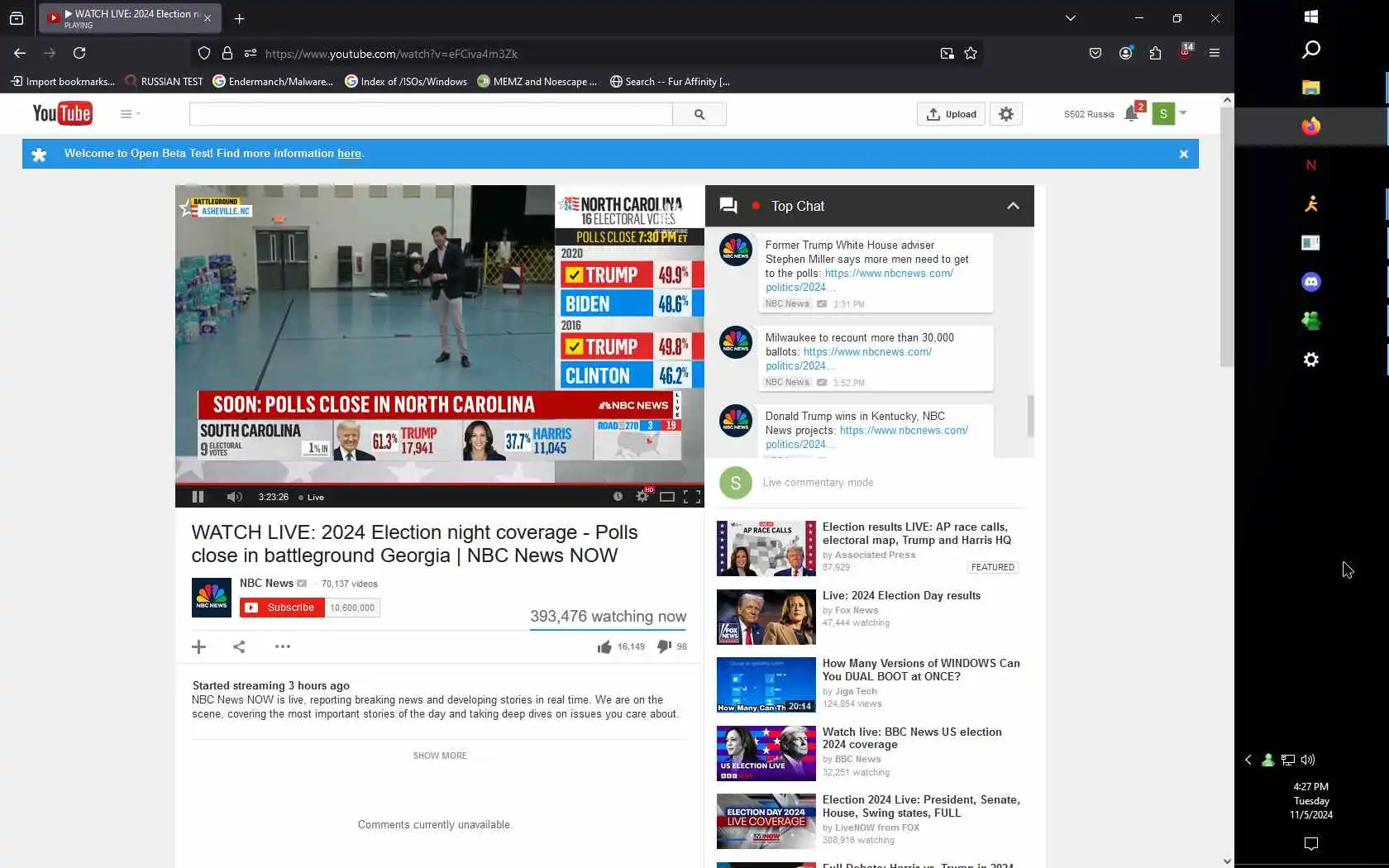The image size is (1389, 868).
Task: Open Discord from the taskbar
Action: (x=1311, y=282)
